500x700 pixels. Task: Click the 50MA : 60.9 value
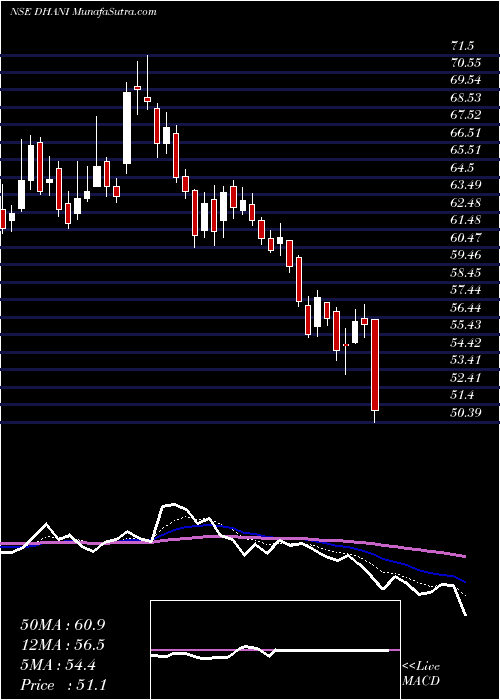[x=63, y=625]
